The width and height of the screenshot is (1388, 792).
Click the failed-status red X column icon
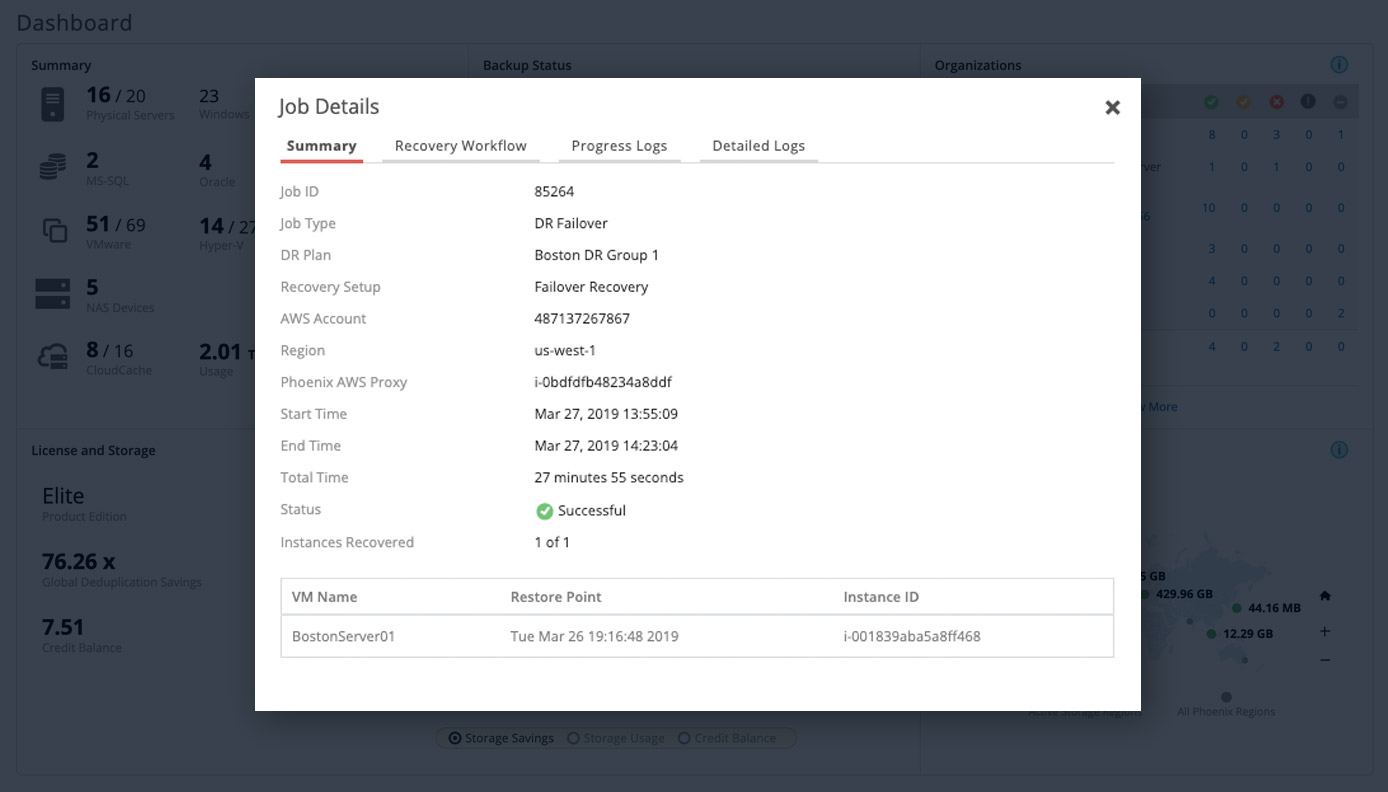[1276, 102]
